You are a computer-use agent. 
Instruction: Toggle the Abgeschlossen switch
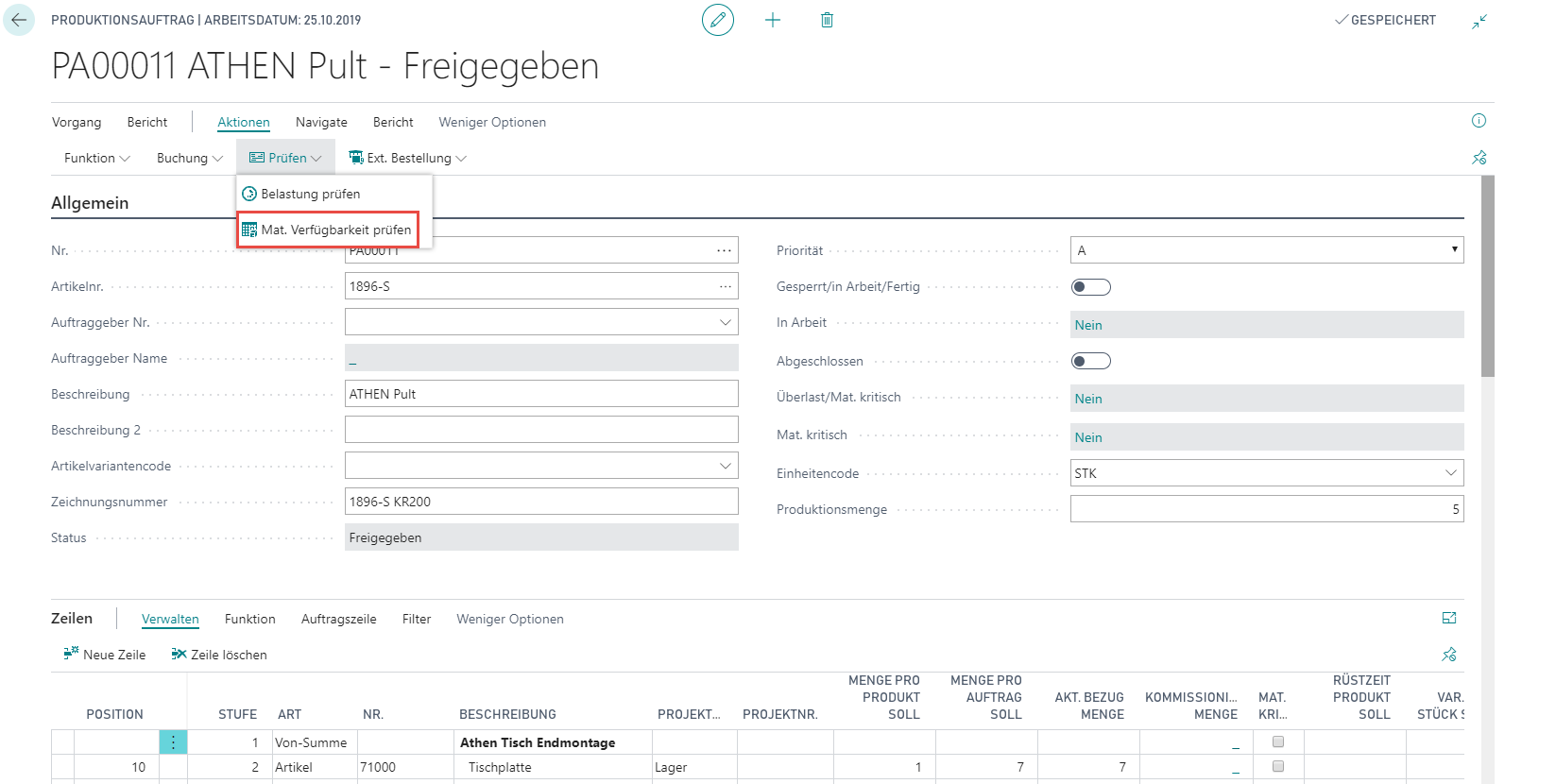(1090, 361)
